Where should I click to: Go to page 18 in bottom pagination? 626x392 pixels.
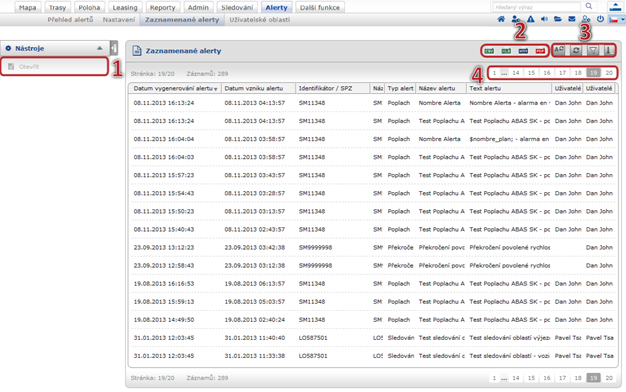point(578,378)
